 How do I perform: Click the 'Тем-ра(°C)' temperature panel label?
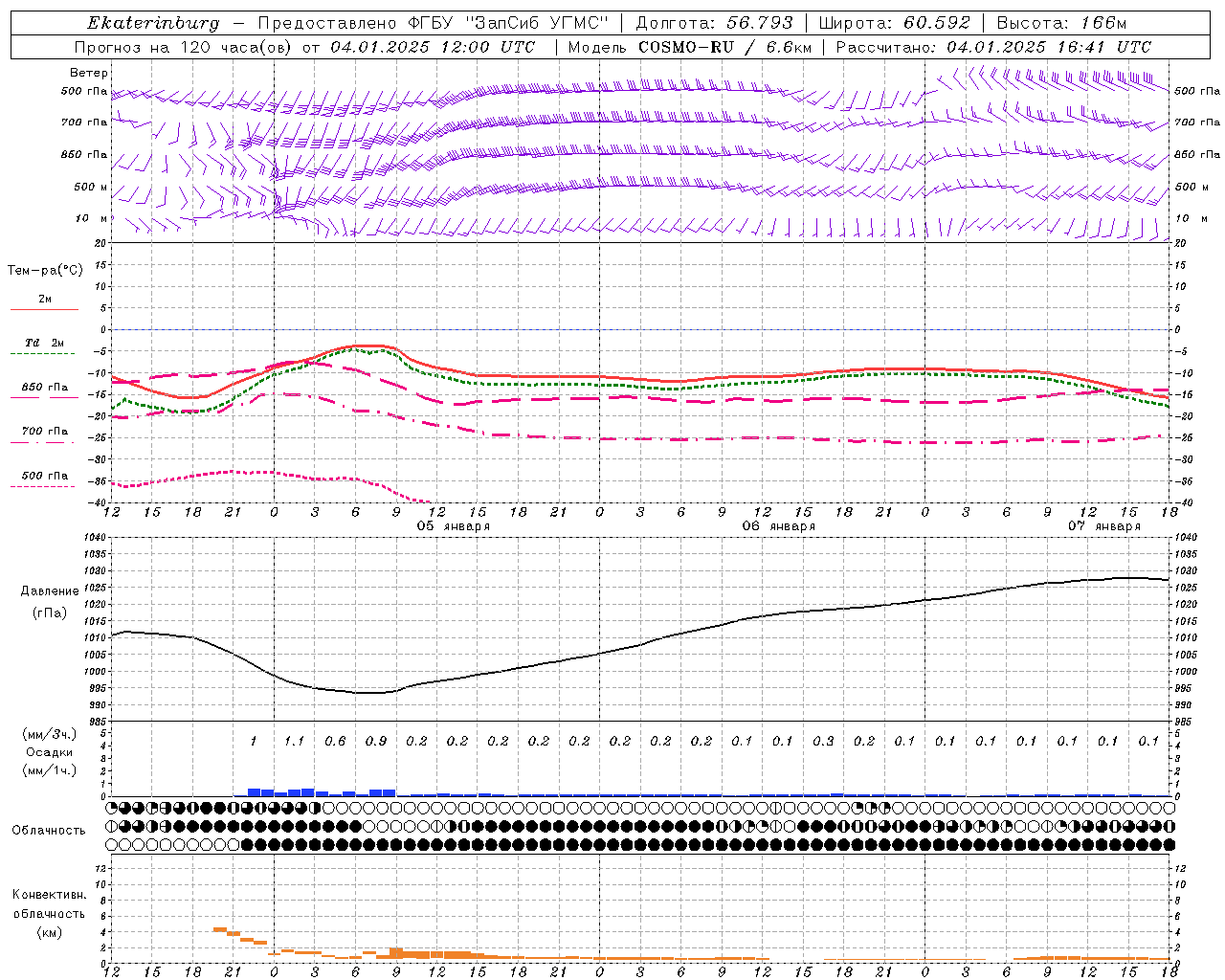pos(45,271)
